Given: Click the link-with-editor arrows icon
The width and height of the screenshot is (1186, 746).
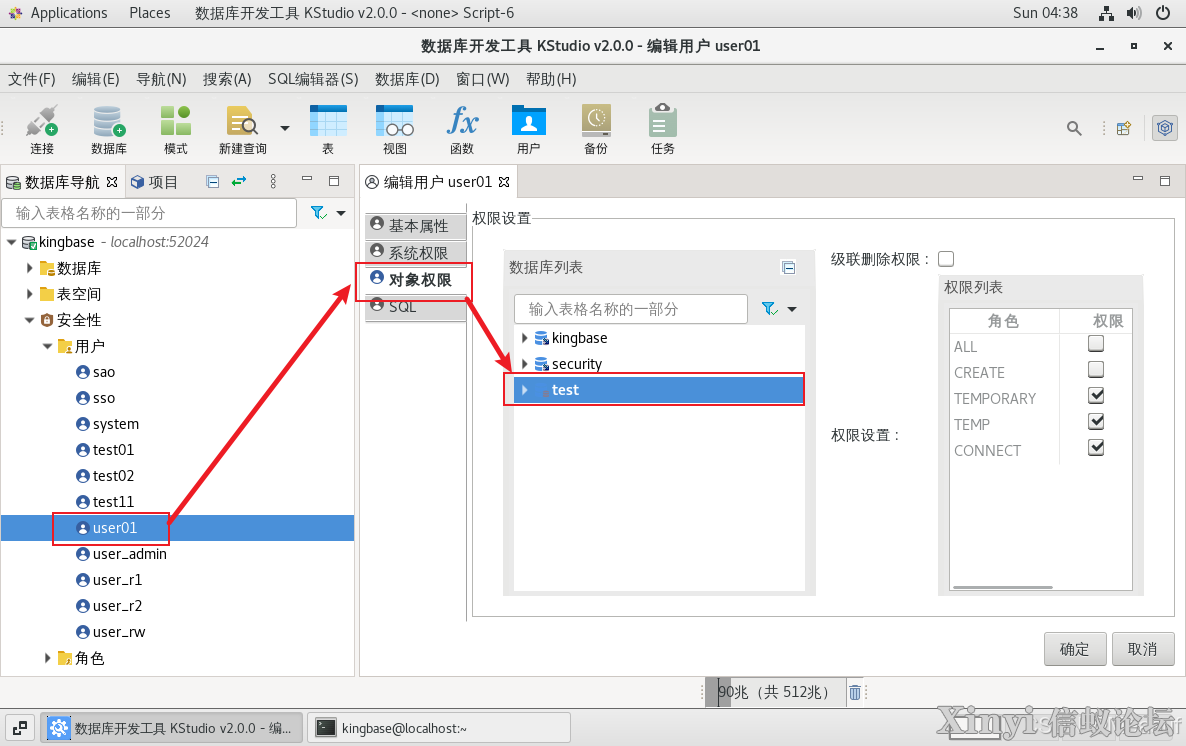Looking at the screenshot, I should 239,182.
